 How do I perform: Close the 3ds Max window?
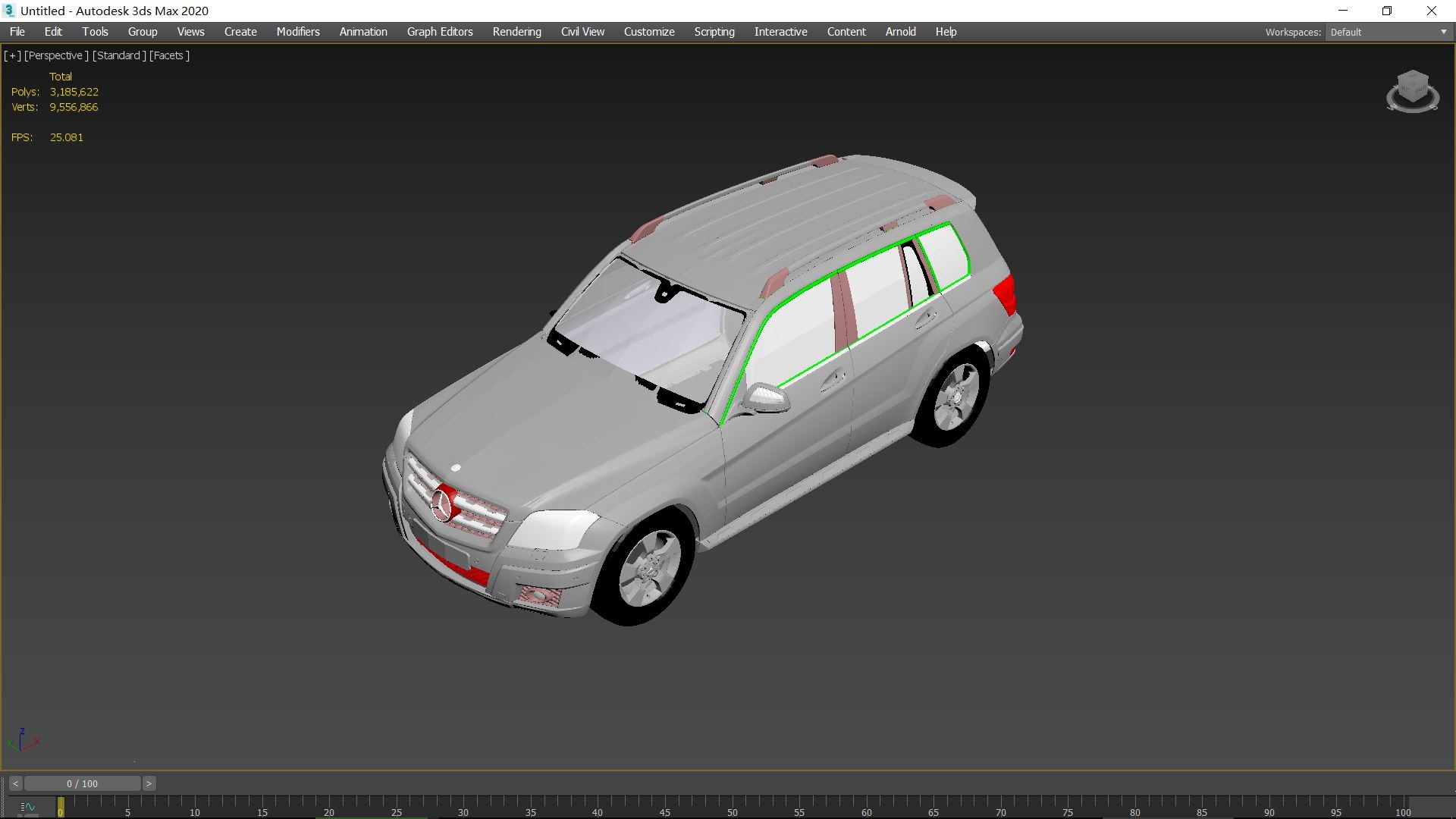pos(1432,11)
